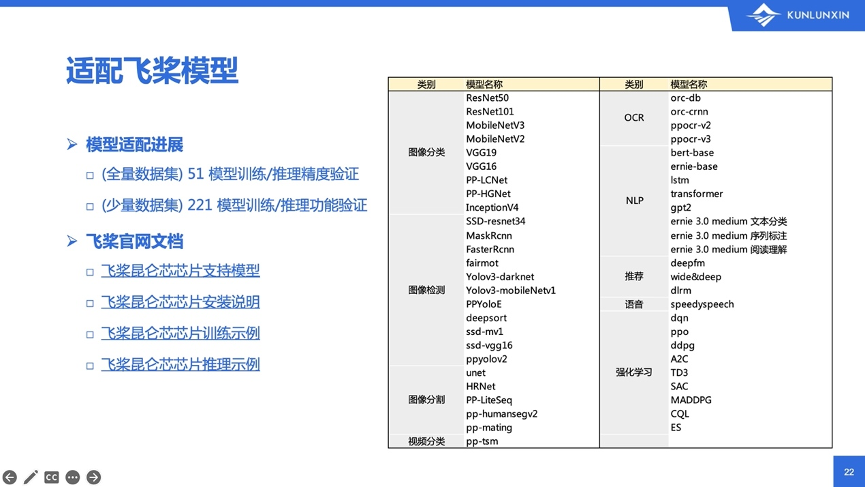The image size is (866, 487).
Task: Click gpt2 table cell
Action: coord(680,208)
